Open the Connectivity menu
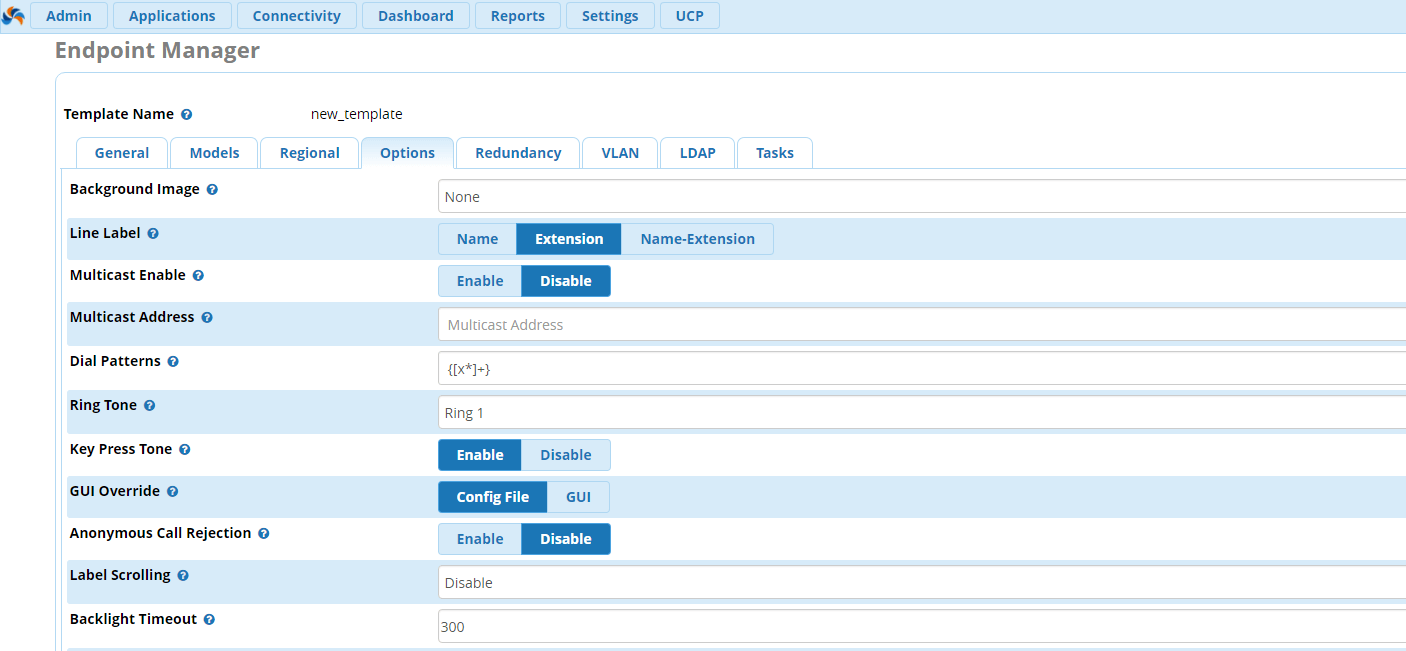Screen dimensions: 1406x651 coord(296,16)
